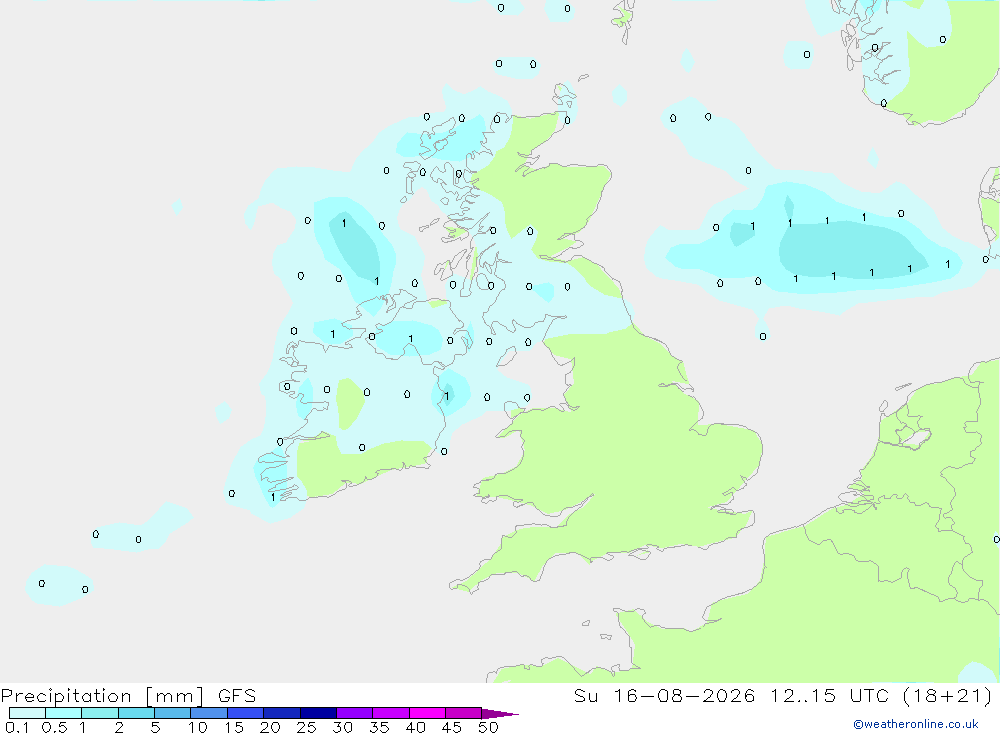Click the forecast offset '(18+21)'
Screen dimensions: 1000x733
(948, 696)
